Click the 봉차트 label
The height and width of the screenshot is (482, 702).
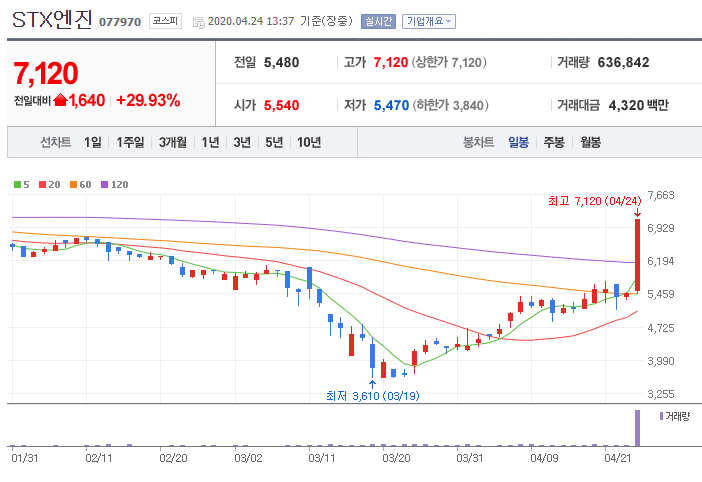coord(478,142)
